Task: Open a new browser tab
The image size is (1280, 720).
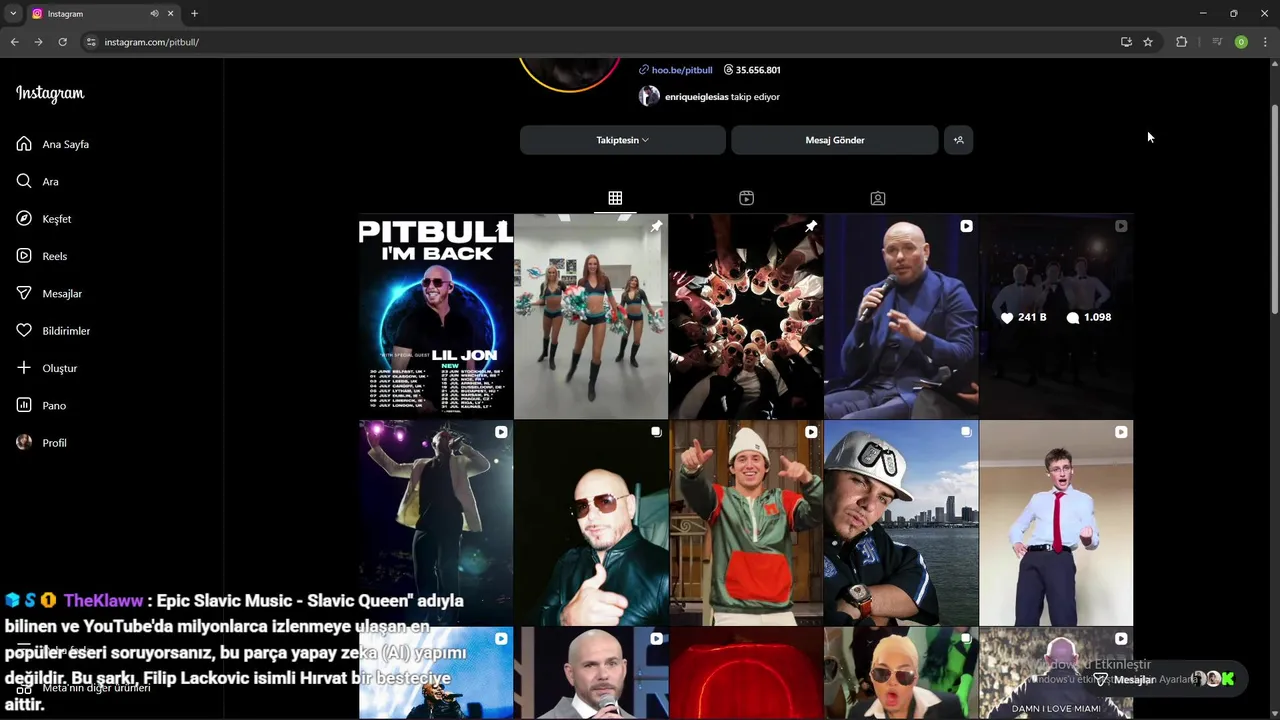Action: coord(194,14)
